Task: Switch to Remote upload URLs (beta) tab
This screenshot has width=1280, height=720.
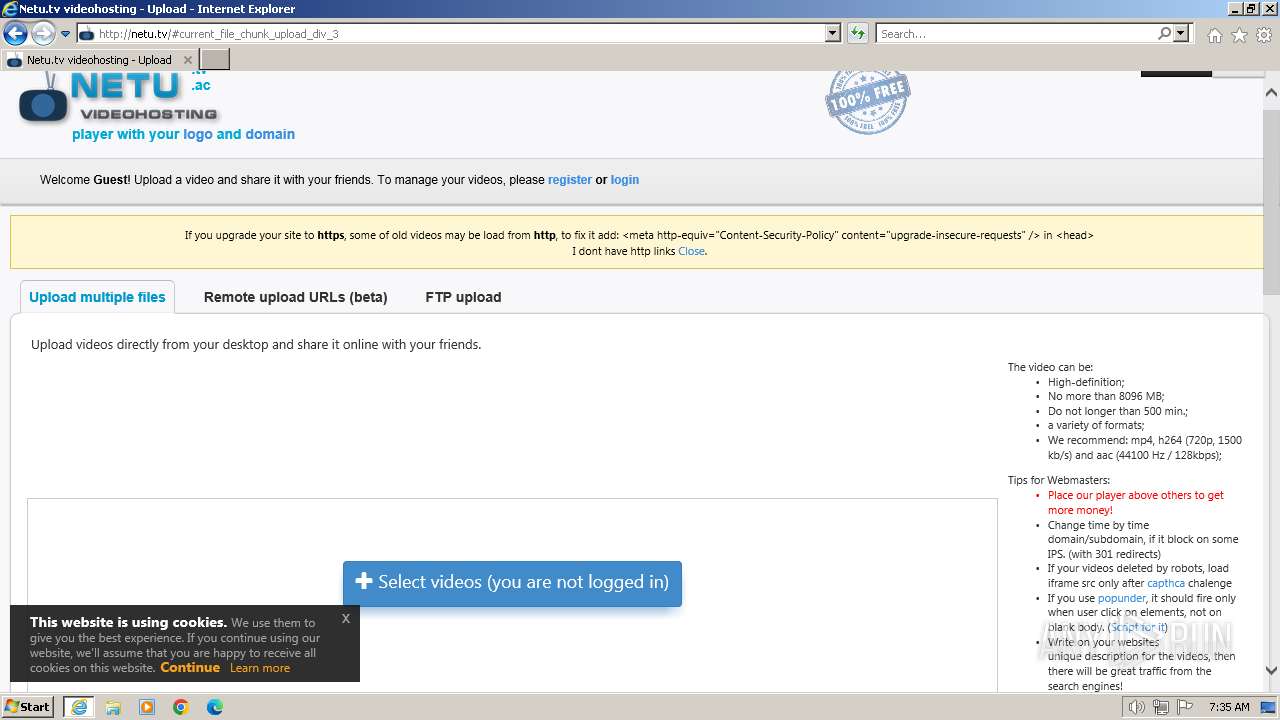Action: click(295, 297)
